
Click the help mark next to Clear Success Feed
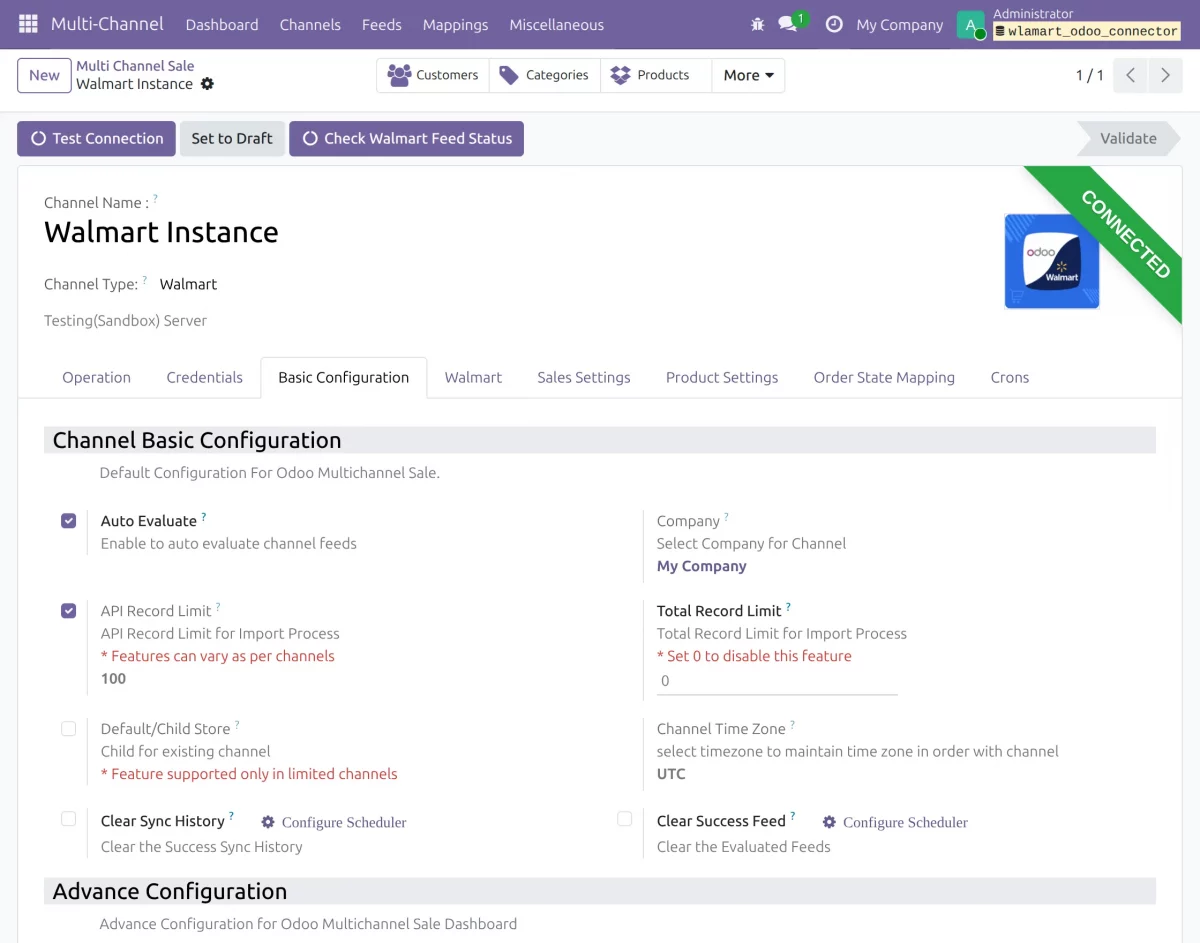[x=793, y=816]
